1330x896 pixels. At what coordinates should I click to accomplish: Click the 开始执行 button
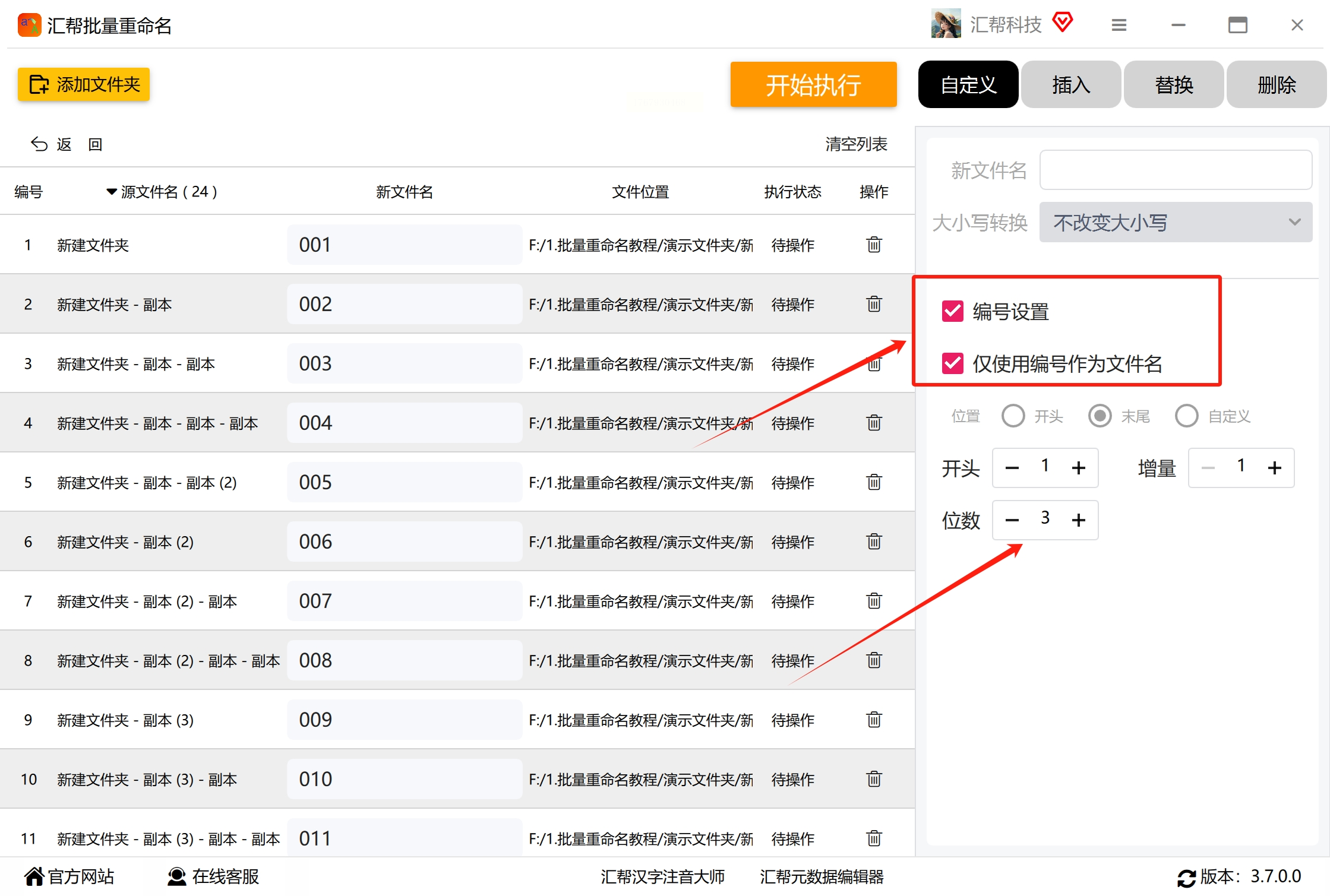813,84
